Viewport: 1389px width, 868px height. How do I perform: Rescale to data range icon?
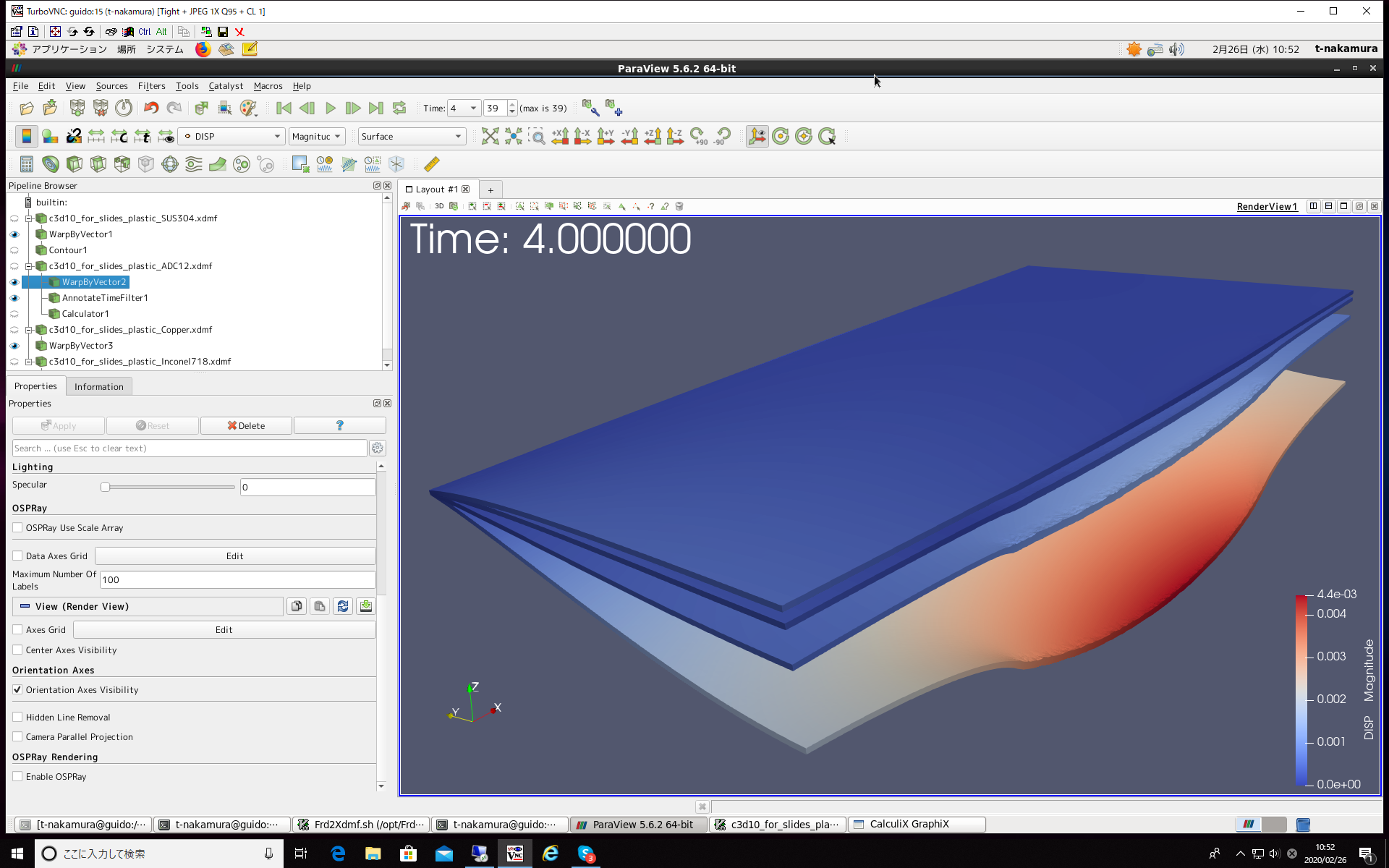pos(96,136)
